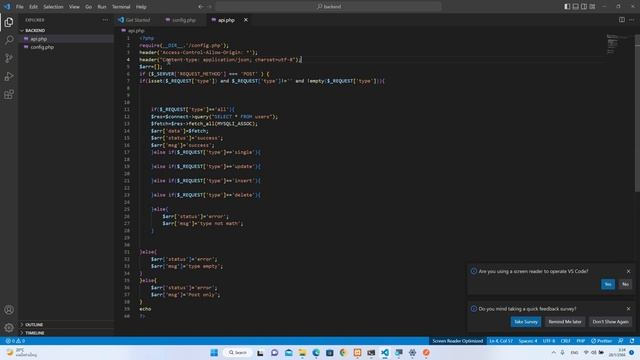
Task: Dismiss the screen reader notification
Action: [x=629, y=271]
